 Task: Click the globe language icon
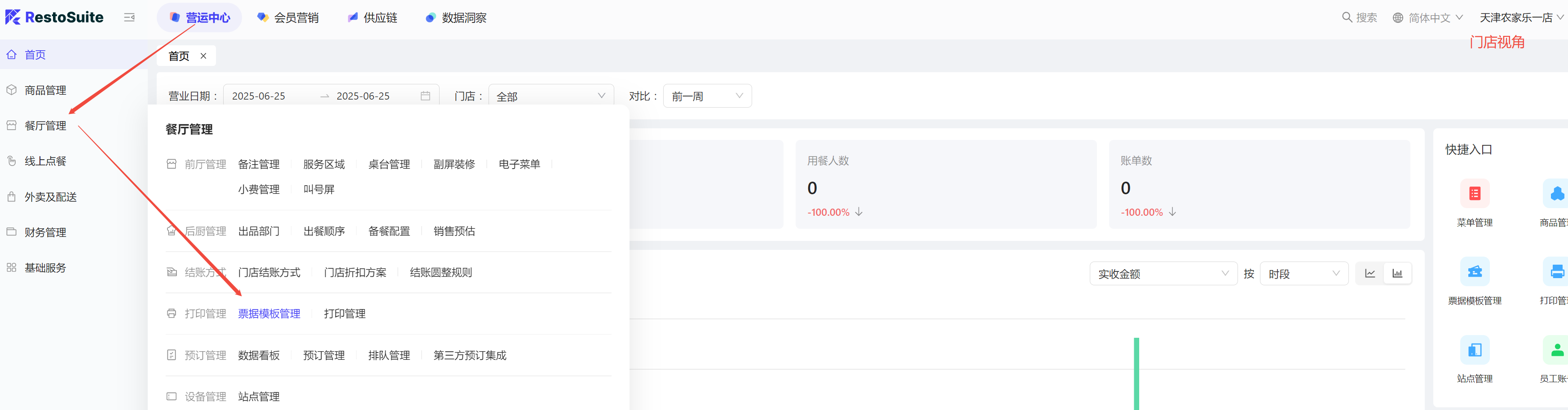tap(1398, 17)
